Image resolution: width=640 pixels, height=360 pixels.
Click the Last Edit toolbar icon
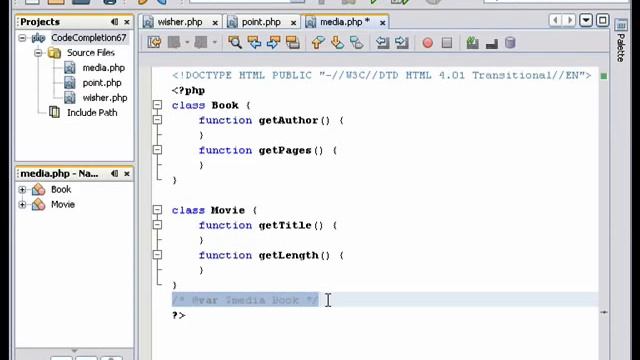[154, 42]
